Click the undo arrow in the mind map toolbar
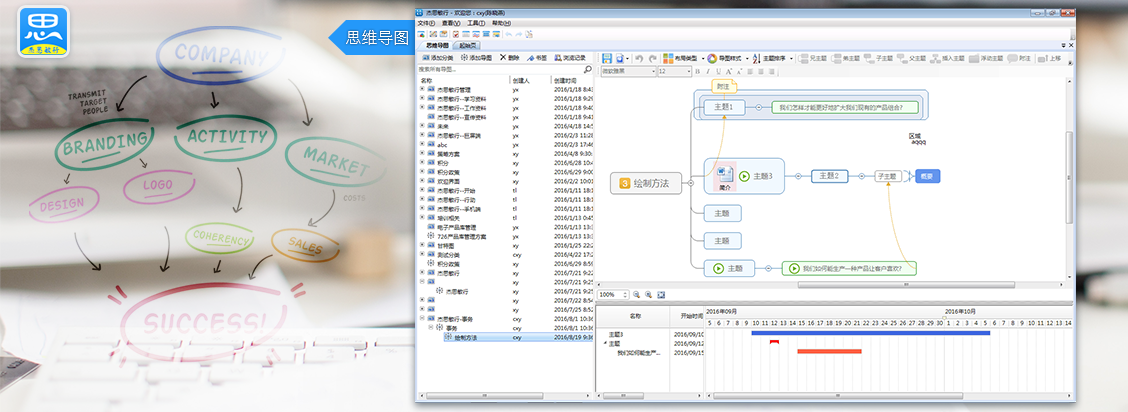 (640, 58)
